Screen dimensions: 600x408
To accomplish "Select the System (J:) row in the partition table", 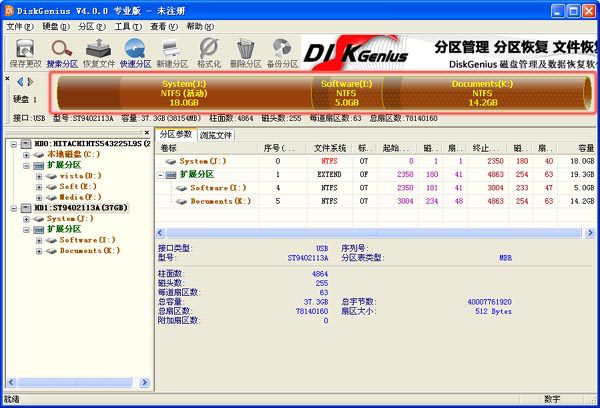I will (x=203, y=161).
